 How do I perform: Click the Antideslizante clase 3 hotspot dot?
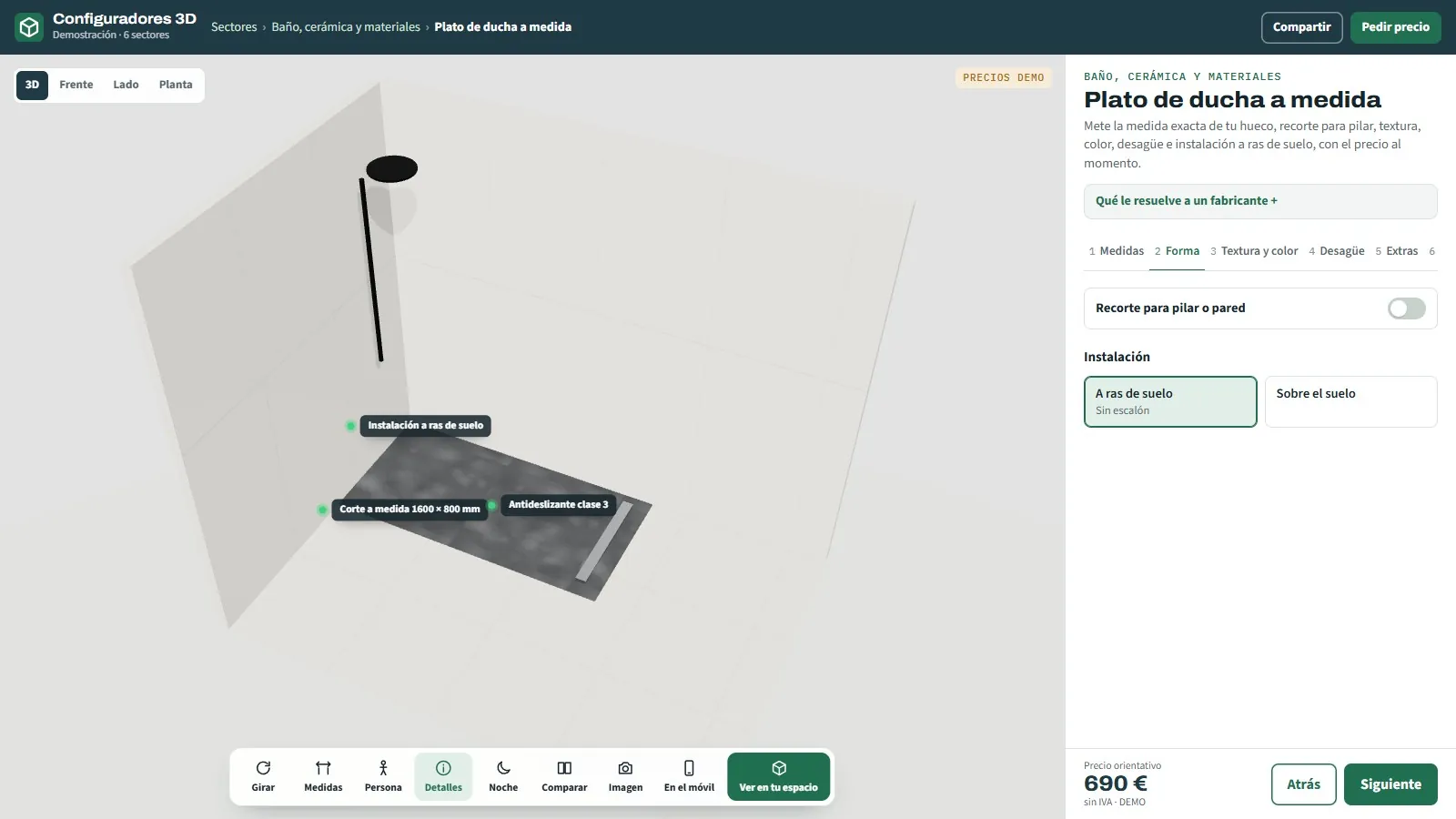(491, 505)
